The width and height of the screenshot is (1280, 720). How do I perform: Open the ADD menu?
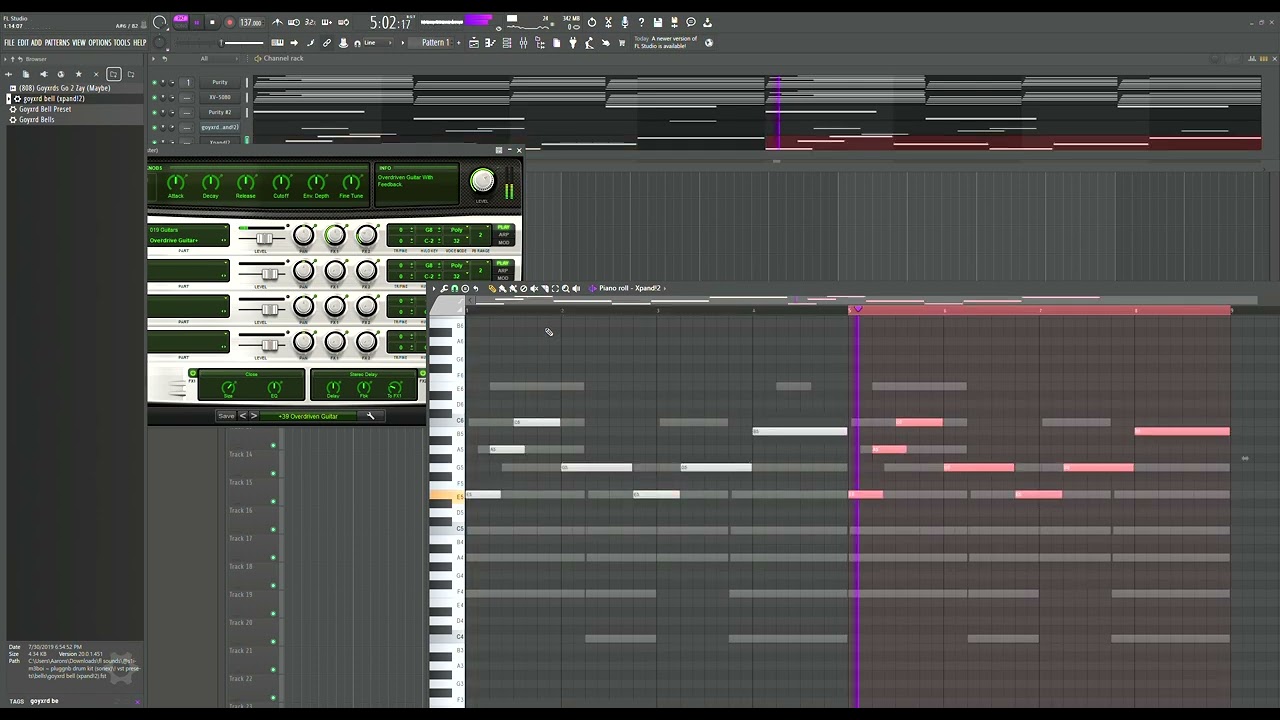(36, 43)
